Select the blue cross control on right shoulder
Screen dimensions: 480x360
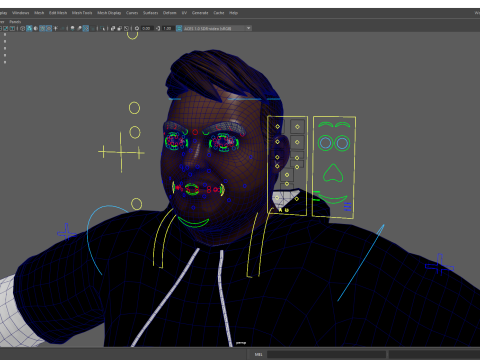point(440,265)
